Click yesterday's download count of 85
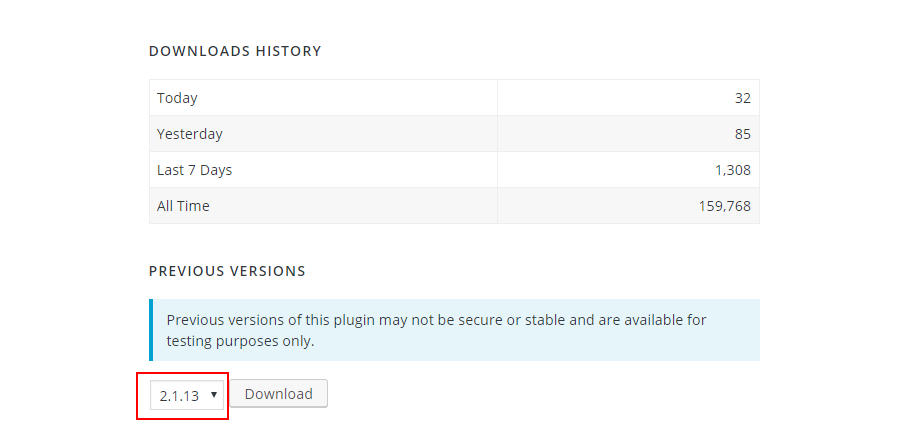Screen dimensions: 907x445 pos(741,134)
